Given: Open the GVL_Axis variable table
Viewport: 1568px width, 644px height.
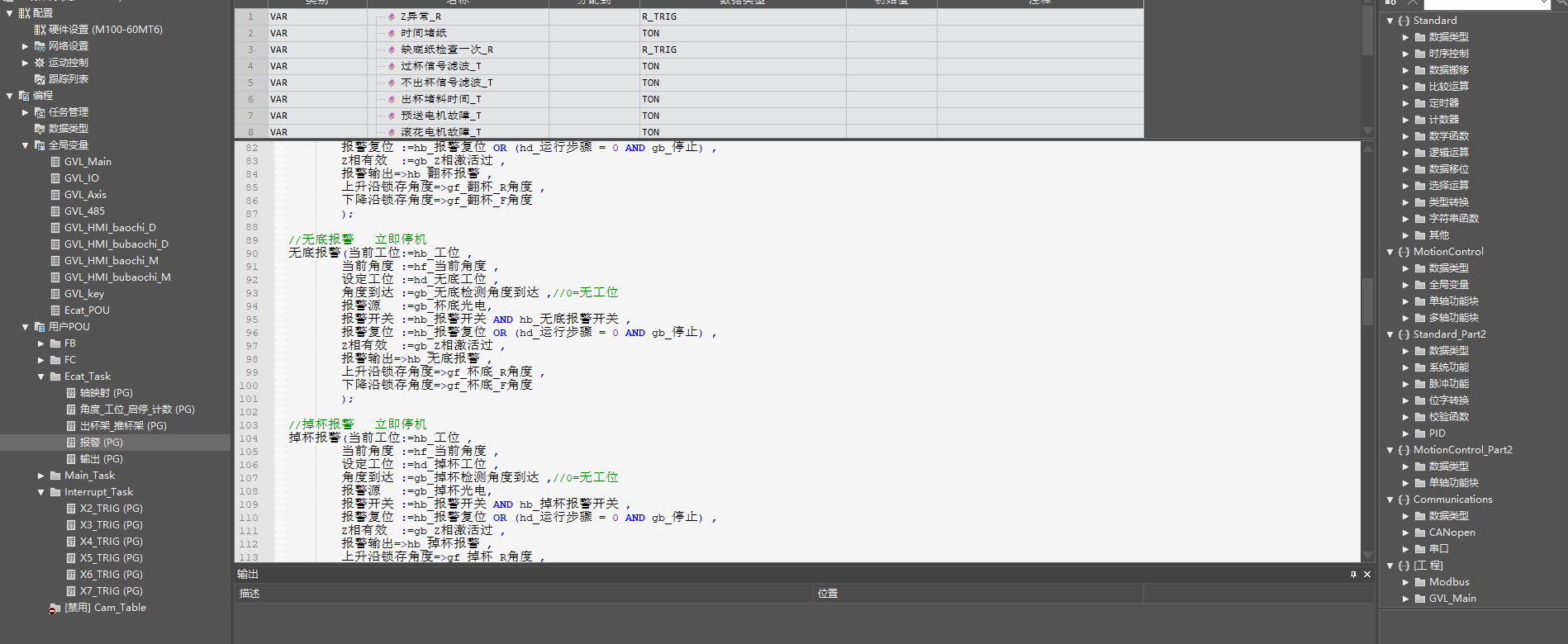Looking at the screenshot, I should (x=85, y=195).
